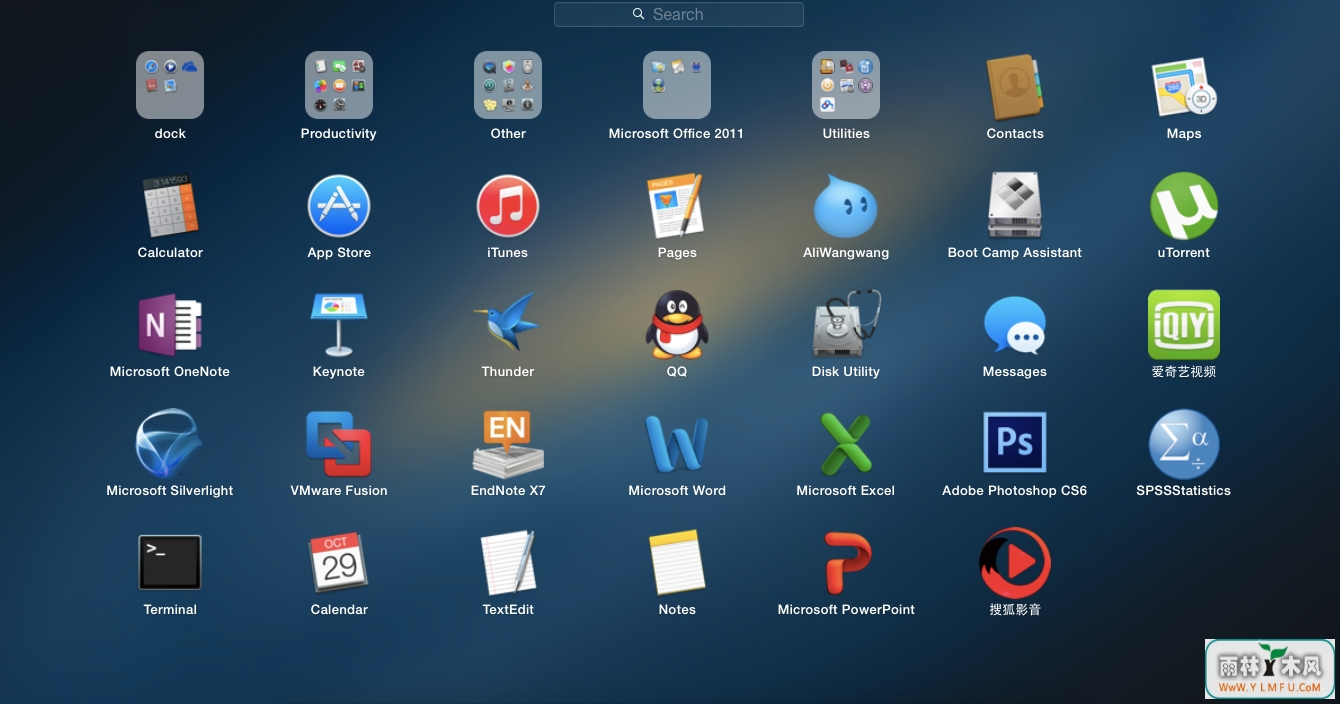The height and width of the screenshot is (704, 1340).
Task: Click the Launchpad Search field
Action: tap(678, 14)
